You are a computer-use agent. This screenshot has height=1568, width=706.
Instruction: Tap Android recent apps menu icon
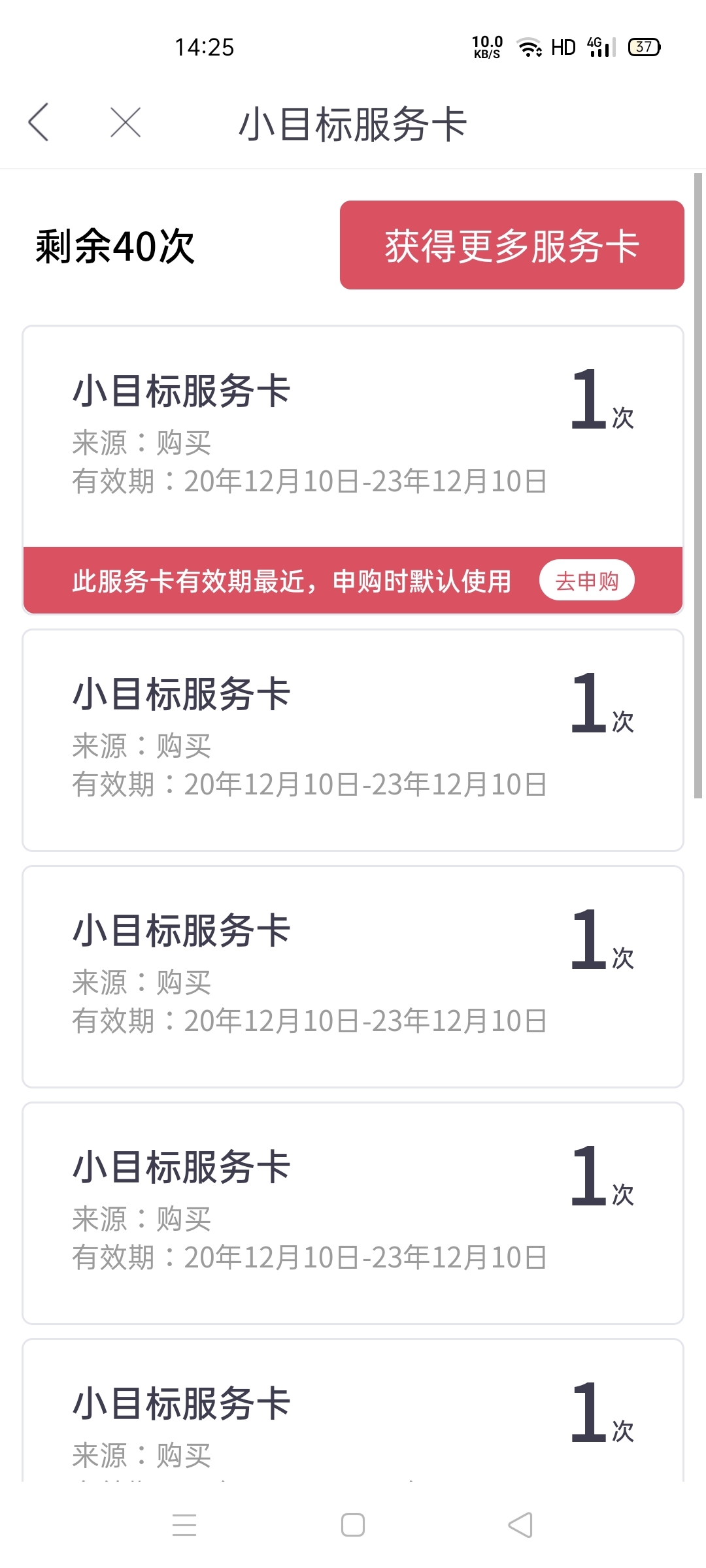click(184, 1526)
